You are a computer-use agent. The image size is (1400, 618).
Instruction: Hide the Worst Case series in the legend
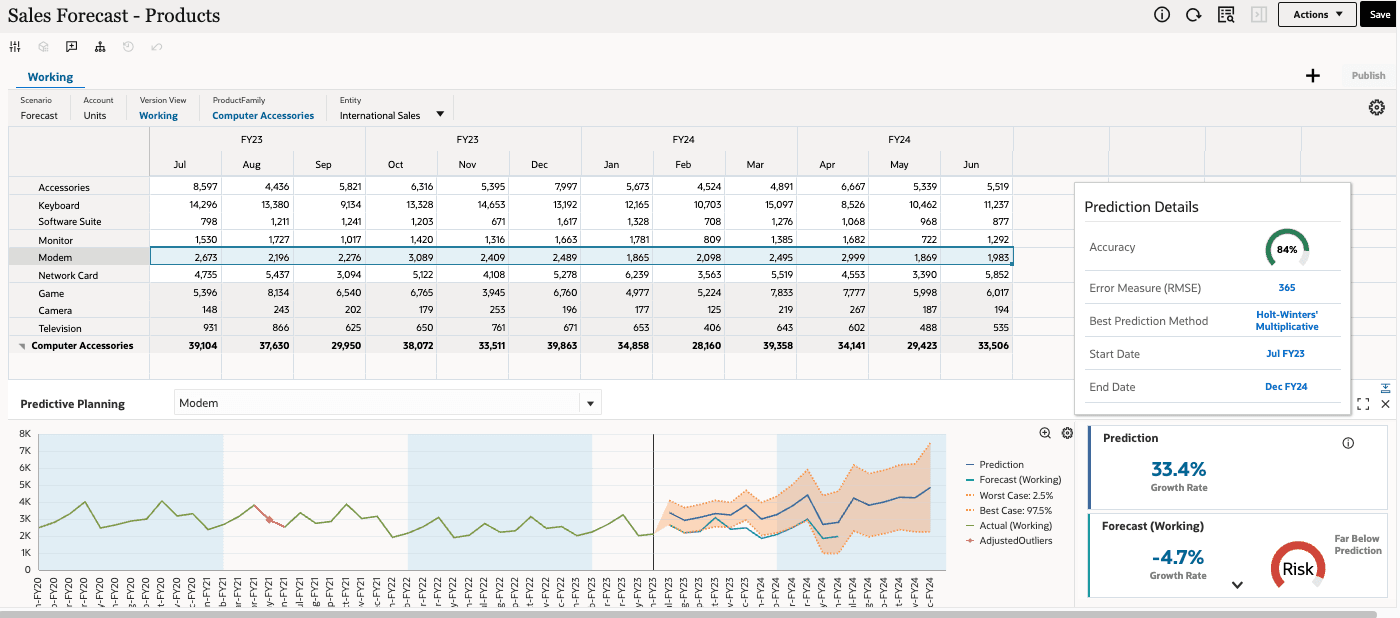1020,495
